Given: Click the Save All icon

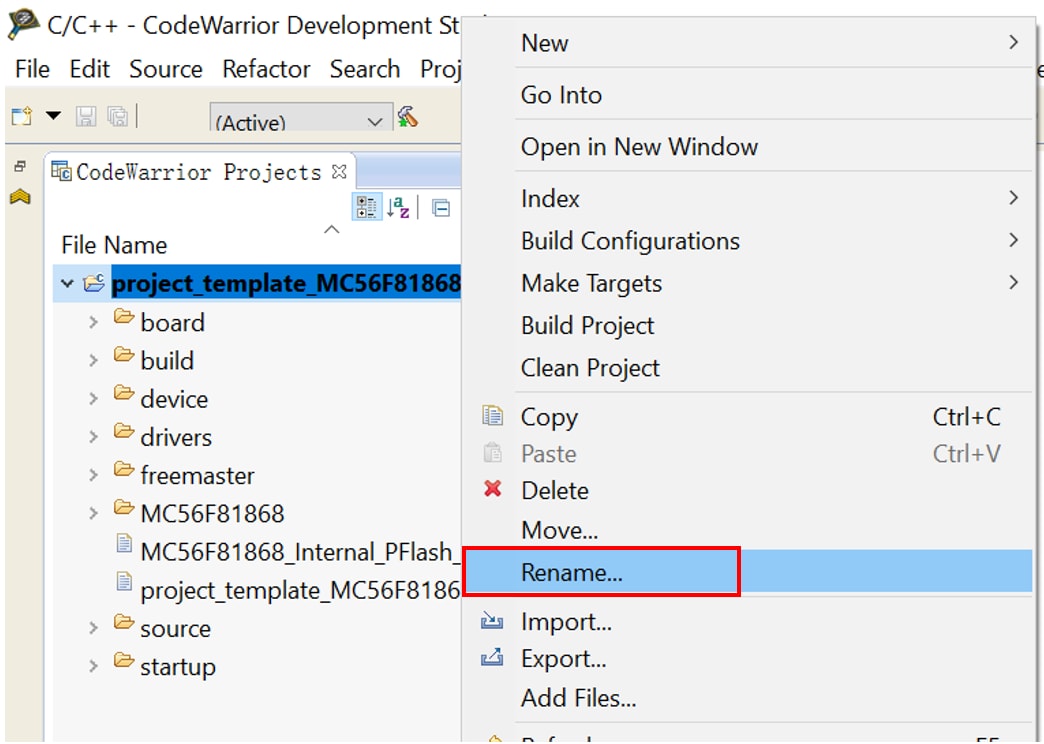Looking at the screenshot, I should (x=117, y=117).
